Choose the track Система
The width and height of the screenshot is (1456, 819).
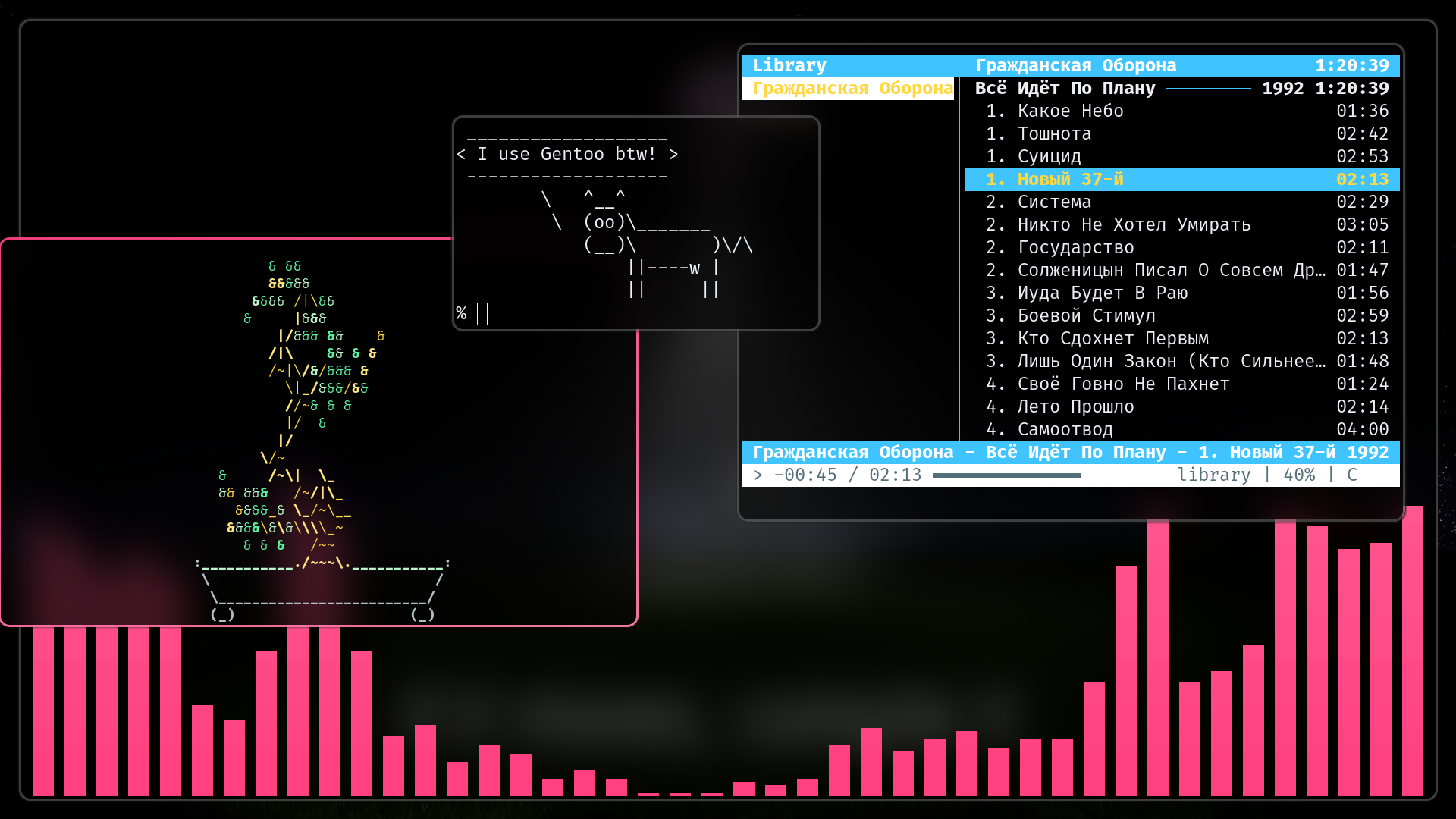(x=1054, y=202)
